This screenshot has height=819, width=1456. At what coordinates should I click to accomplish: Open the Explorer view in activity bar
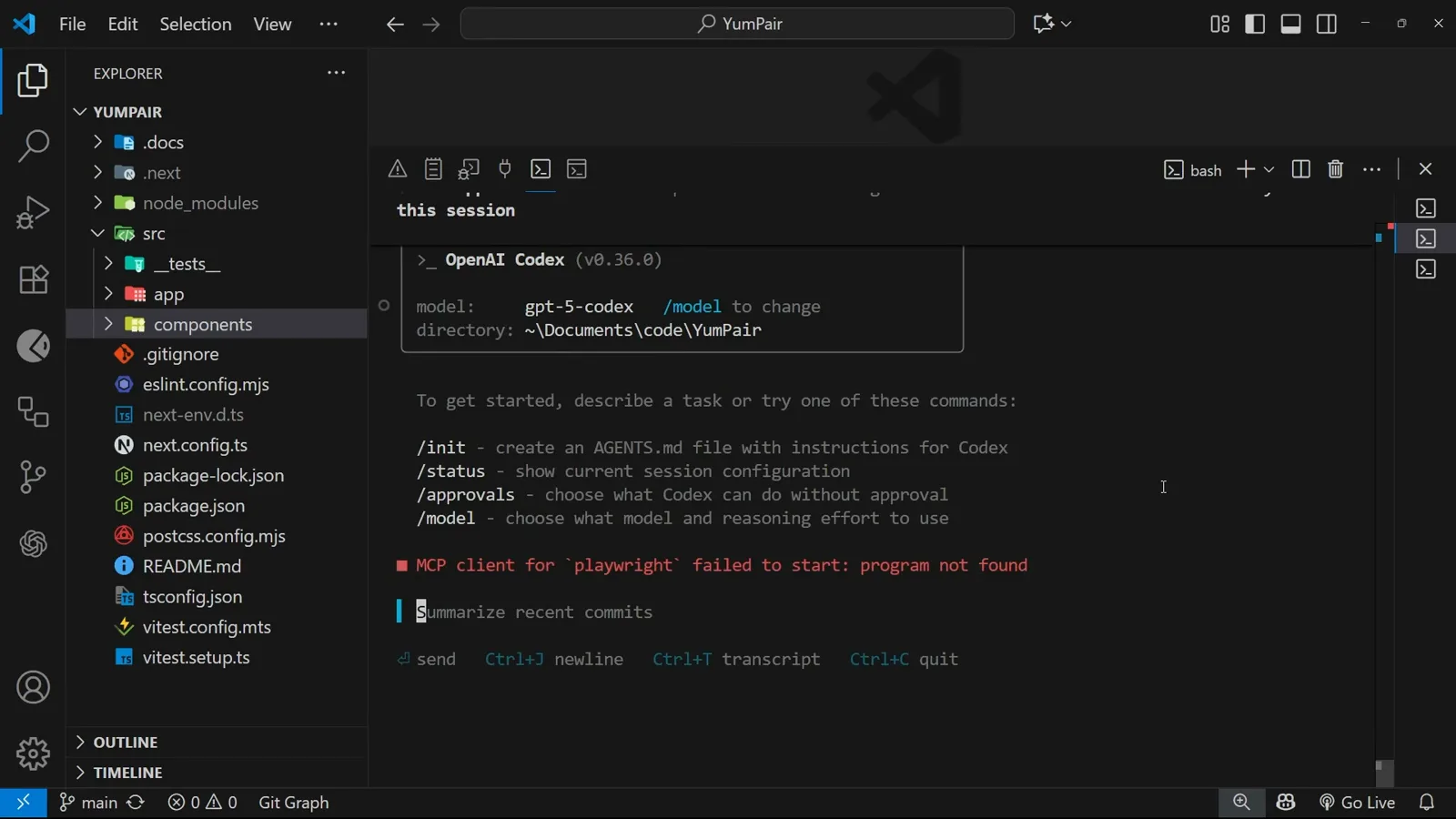[33, 81]
